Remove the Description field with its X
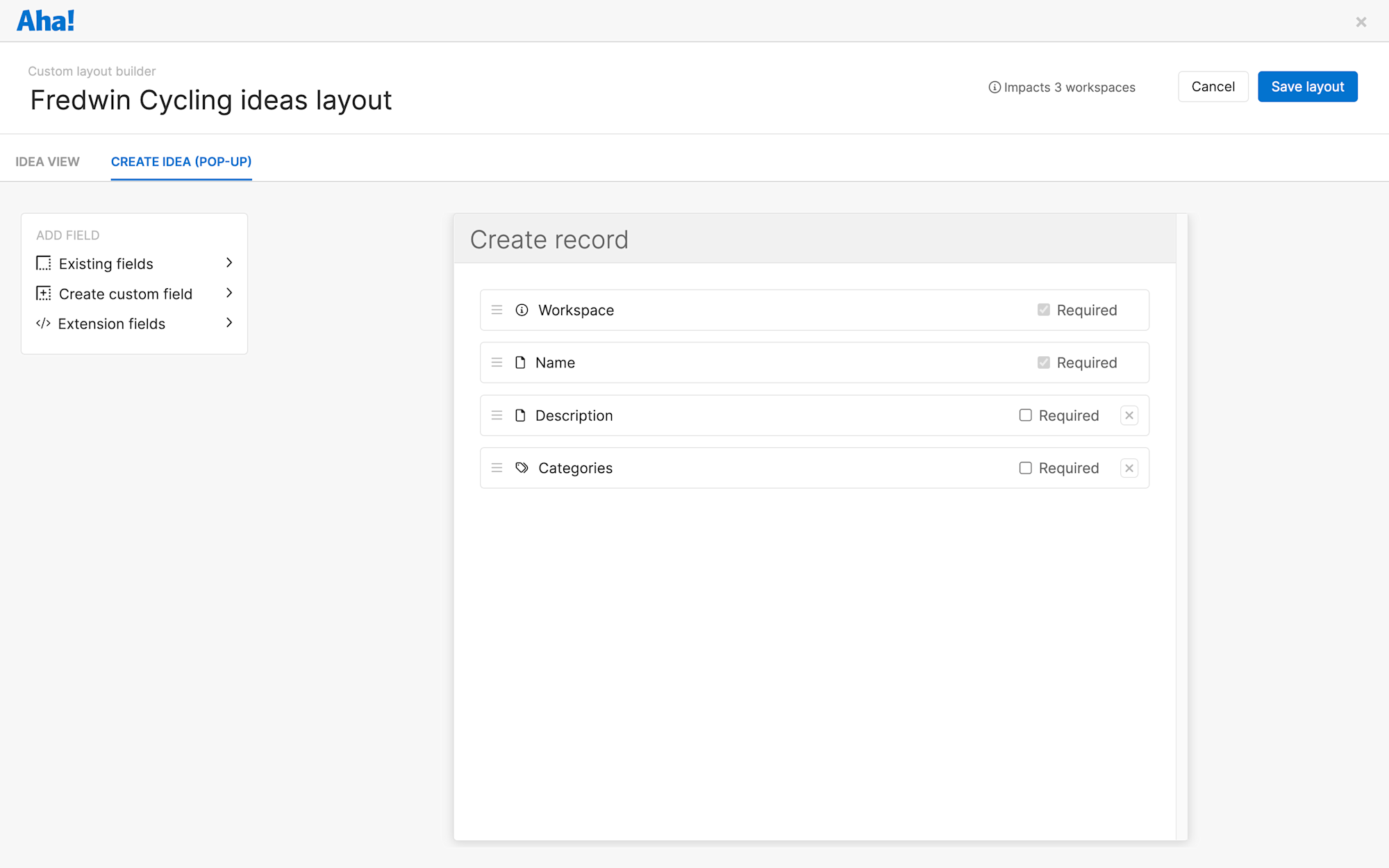 point(1129,415)
